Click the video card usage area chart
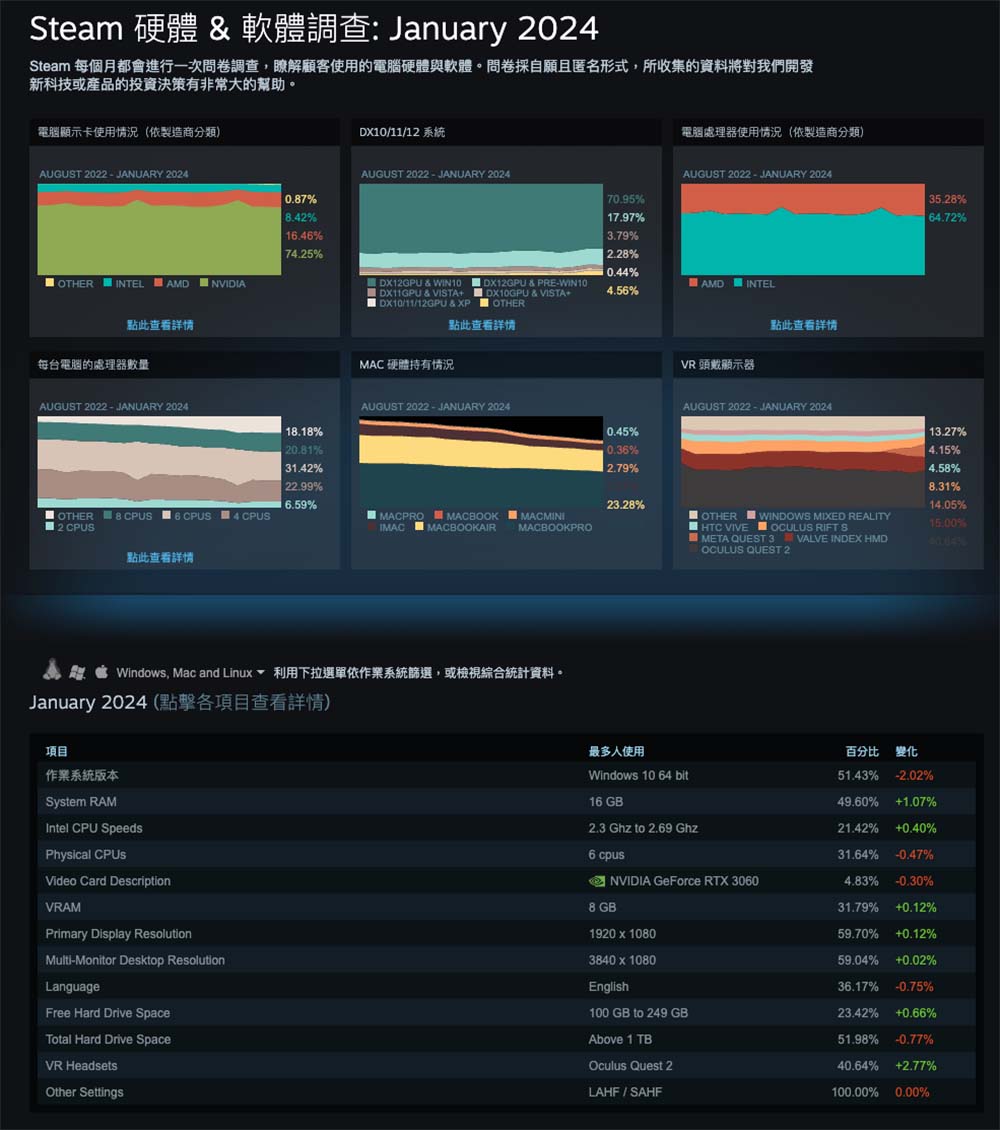 [x=159, y=229]
